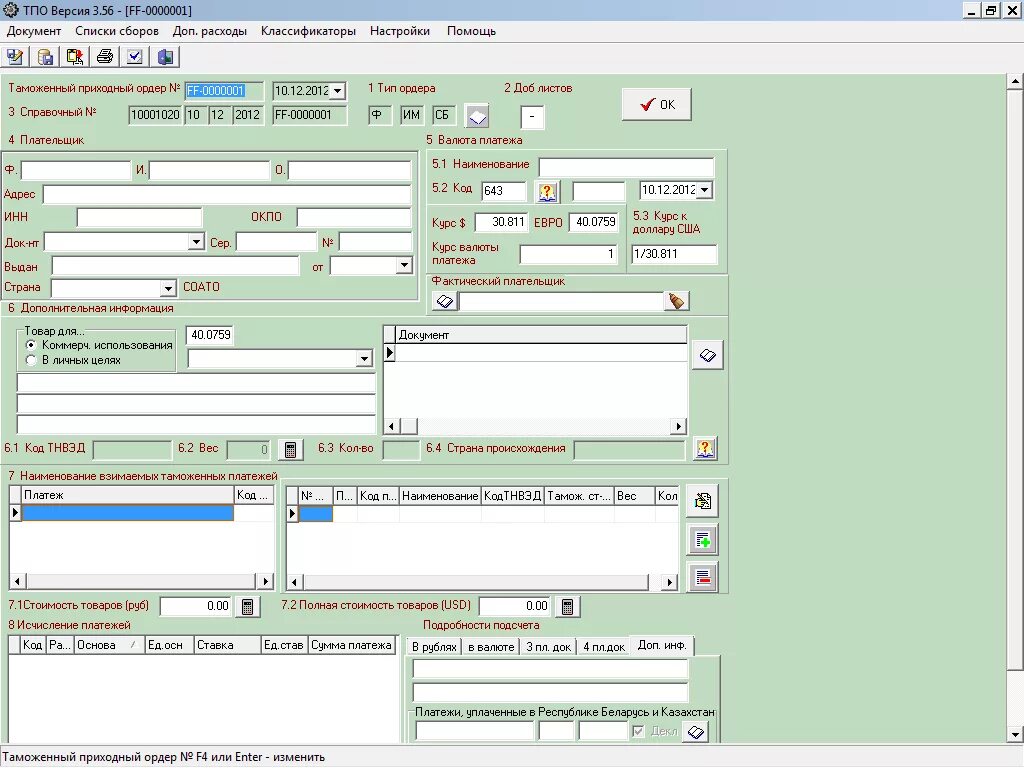Click calculator next to 7.1 Стоимость товаров
1024x768 pixels.
click(x=248, y=607)
